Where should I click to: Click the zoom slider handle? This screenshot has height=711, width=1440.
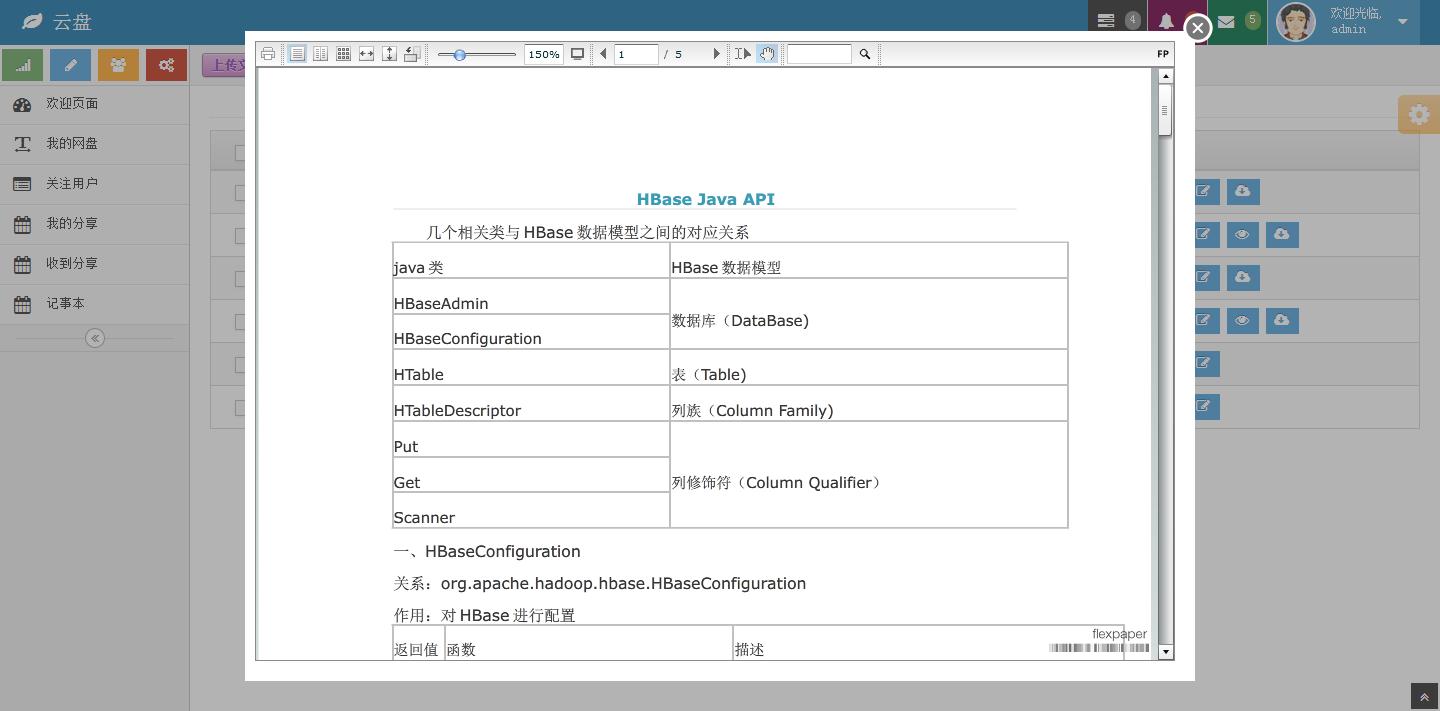(460, 55)
